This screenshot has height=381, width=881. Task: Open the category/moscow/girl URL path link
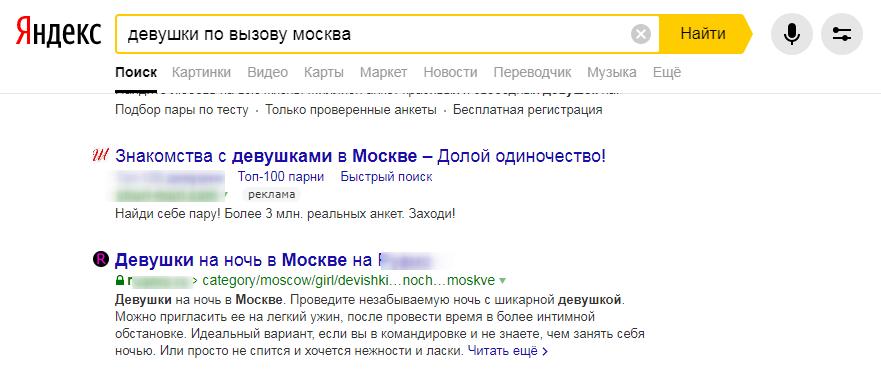pyautogui.click(x=349, y=280)
